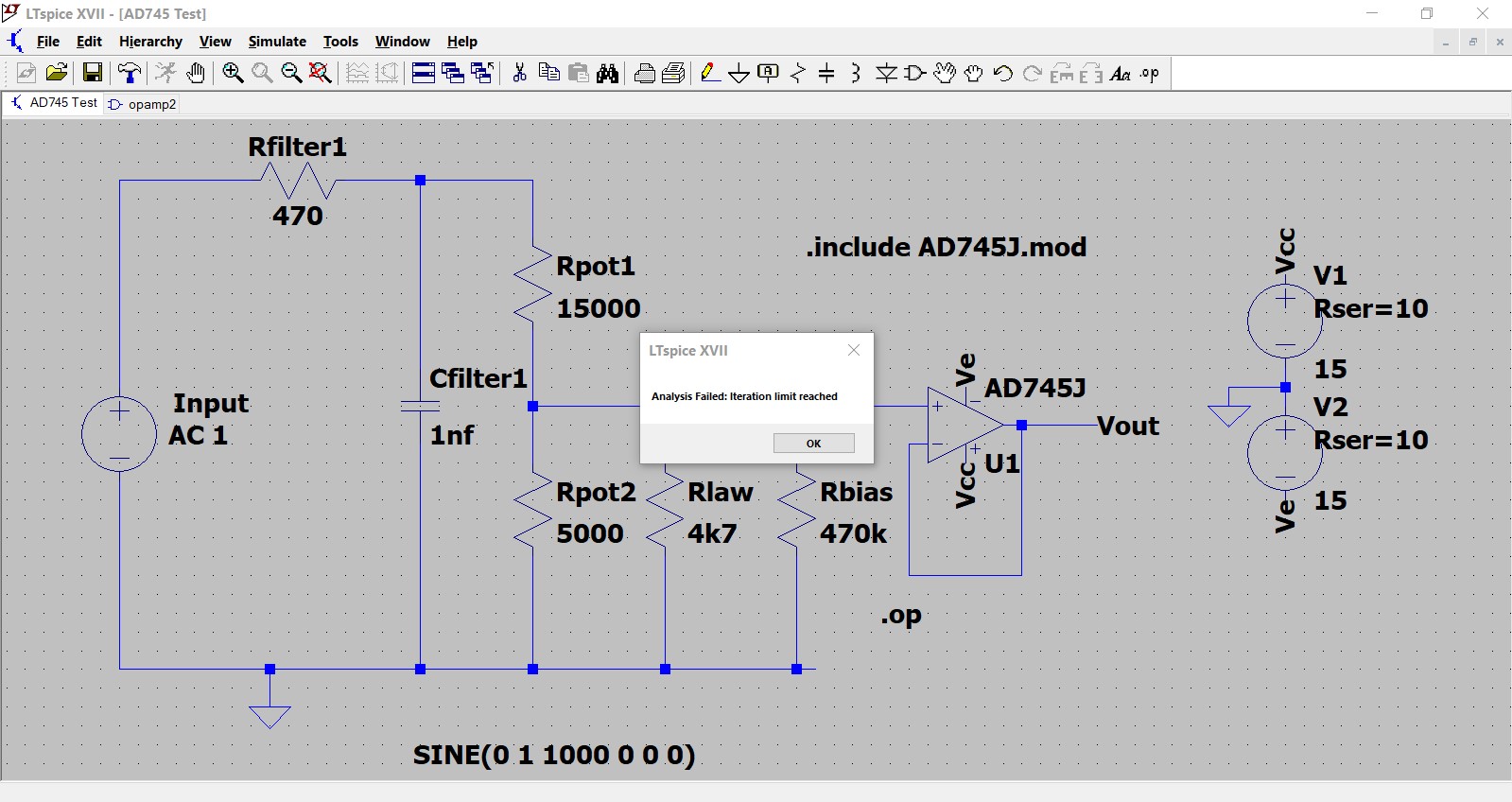Click the Vout net label
The height and width of the screenshot is (802, 1512).
point(1128,426)
